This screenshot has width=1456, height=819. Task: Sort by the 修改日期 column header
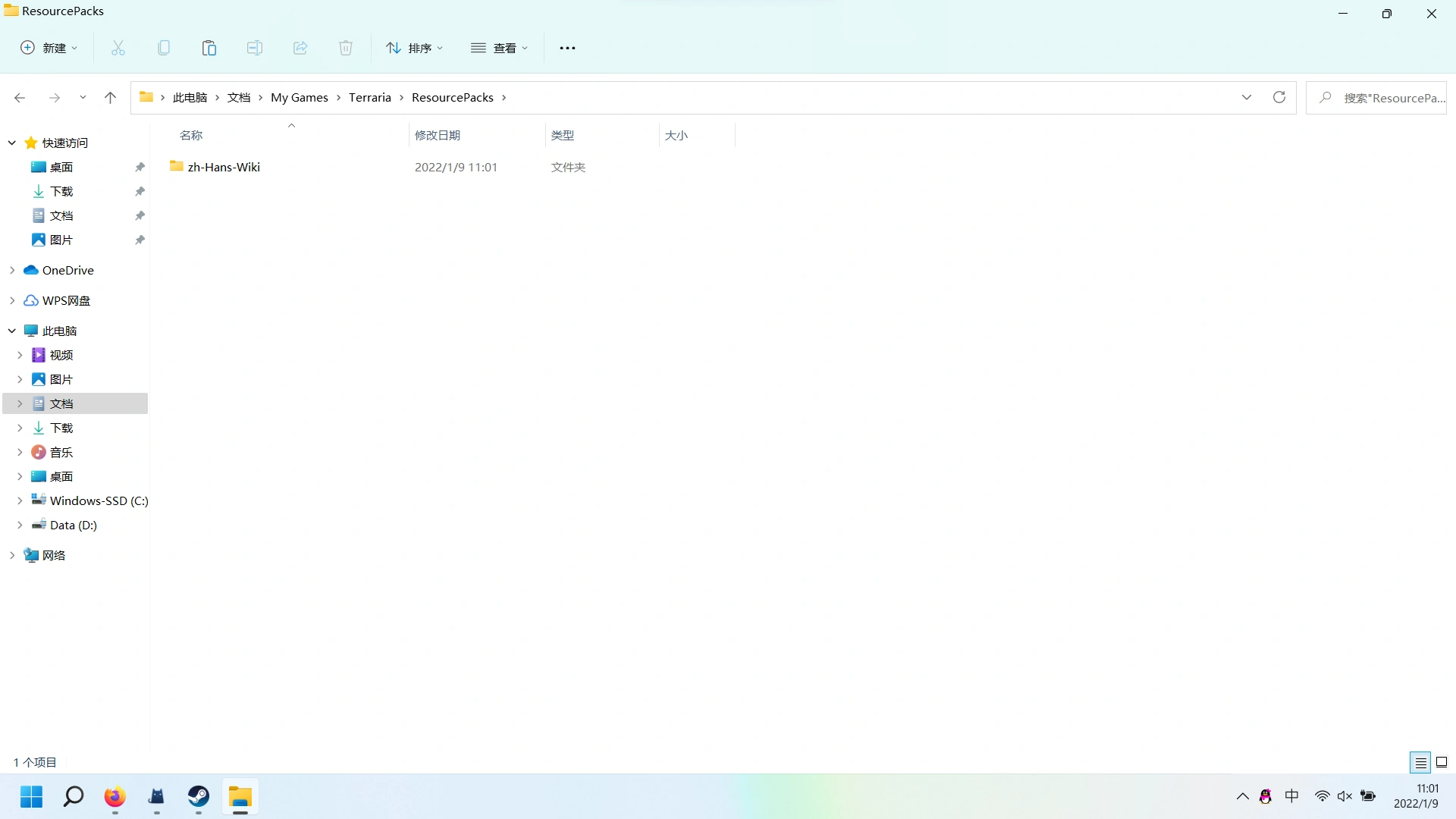pos(438,135)
